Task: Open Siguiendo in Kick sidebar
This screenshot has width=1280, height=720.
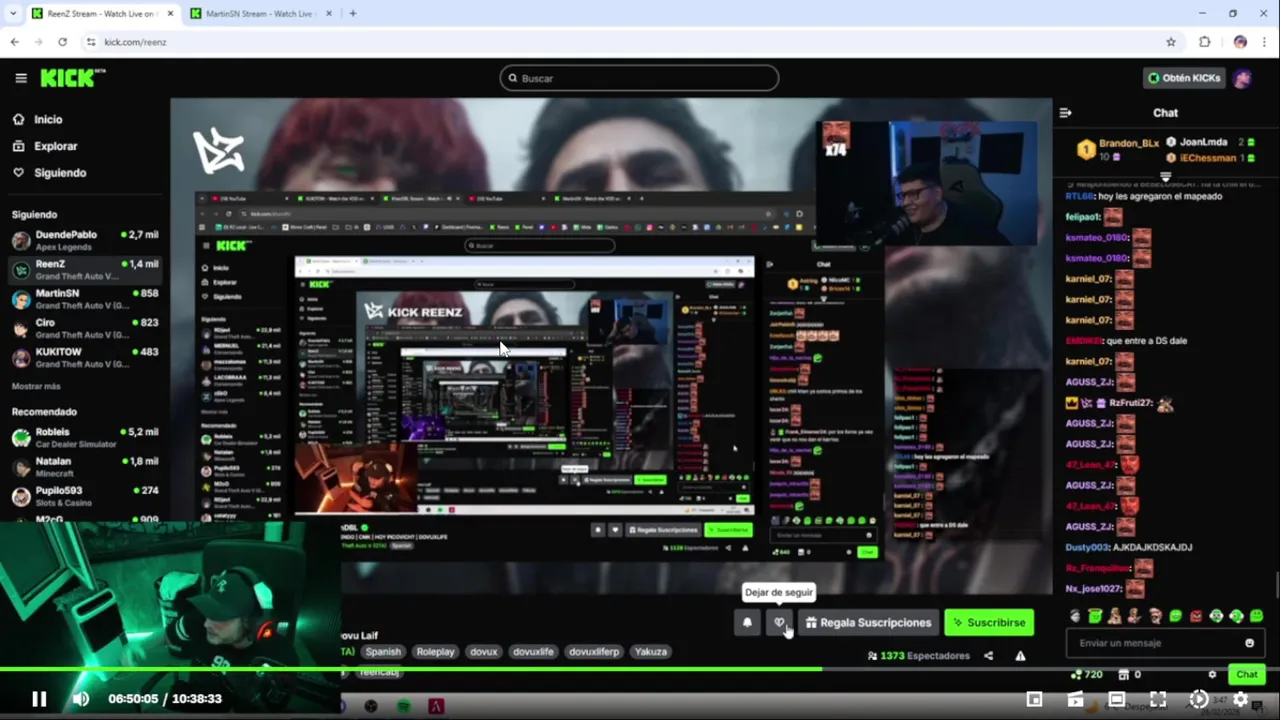Action: click(49, 173)
